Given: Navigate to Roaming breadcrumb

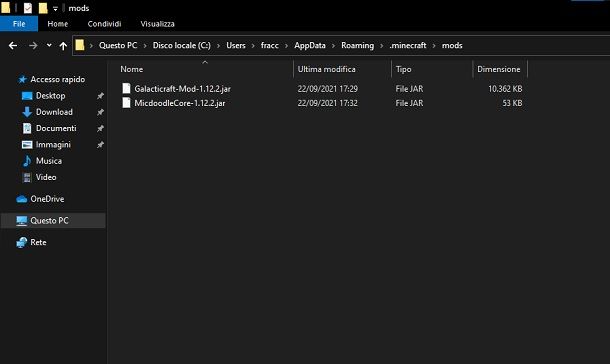Looking at the screenshot, I should pyautogui.click(x=358, y=46).
